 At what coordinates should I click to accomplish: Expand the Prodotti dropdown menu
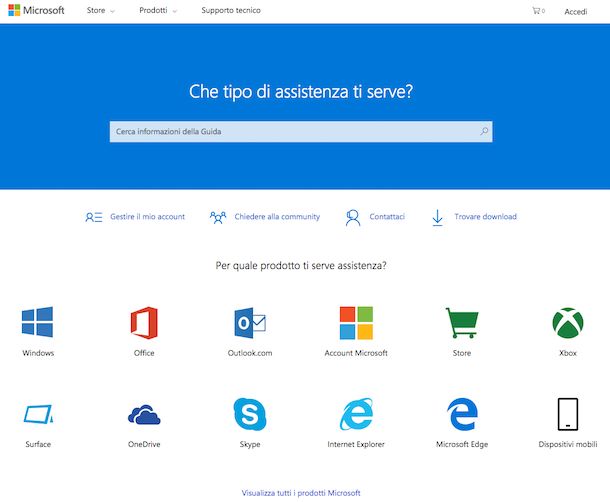pos(158,11)
